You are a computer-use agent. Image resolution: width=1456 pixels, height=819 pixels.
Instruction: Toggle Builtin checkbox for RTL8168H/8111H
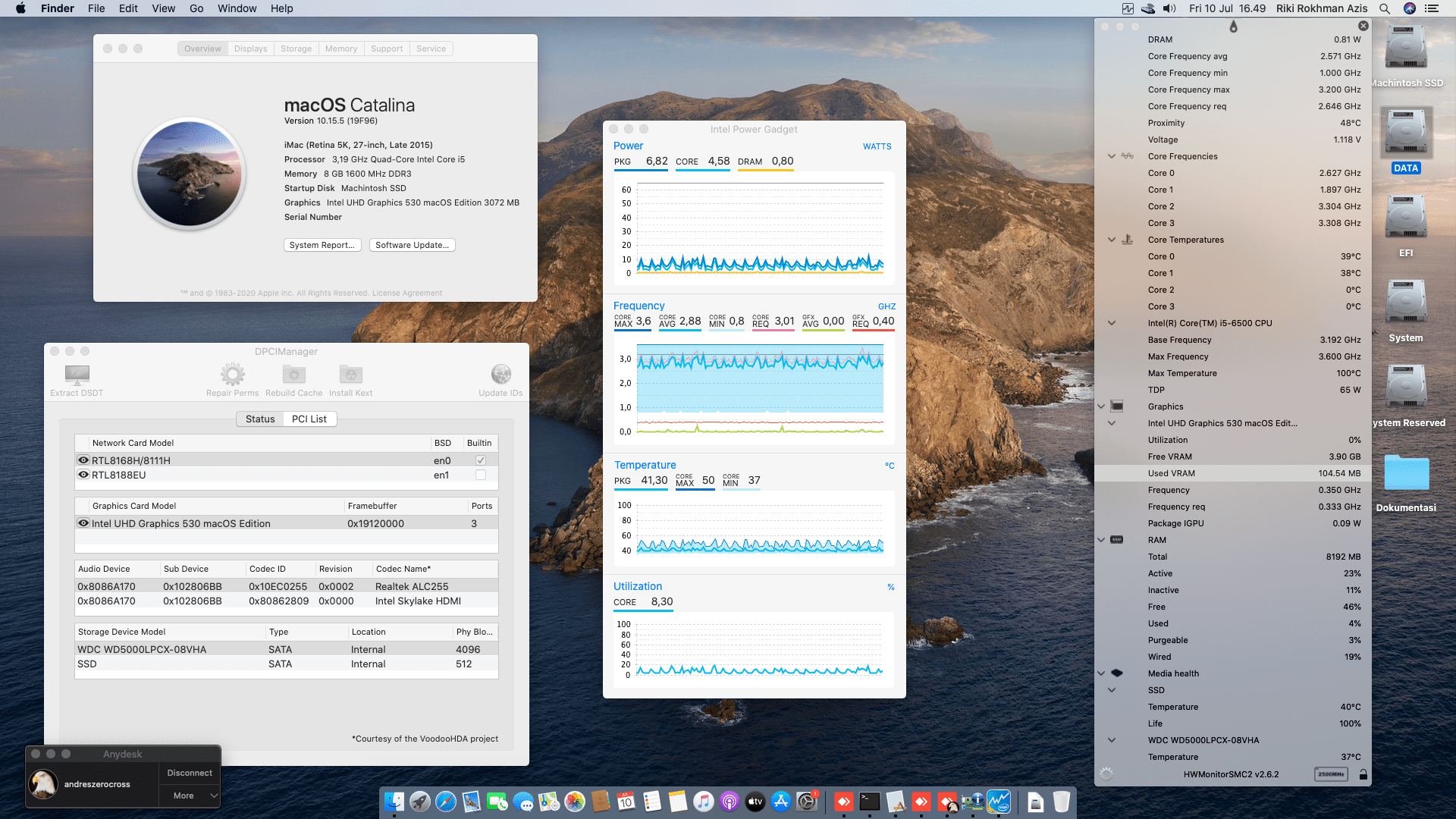point(480,460)
